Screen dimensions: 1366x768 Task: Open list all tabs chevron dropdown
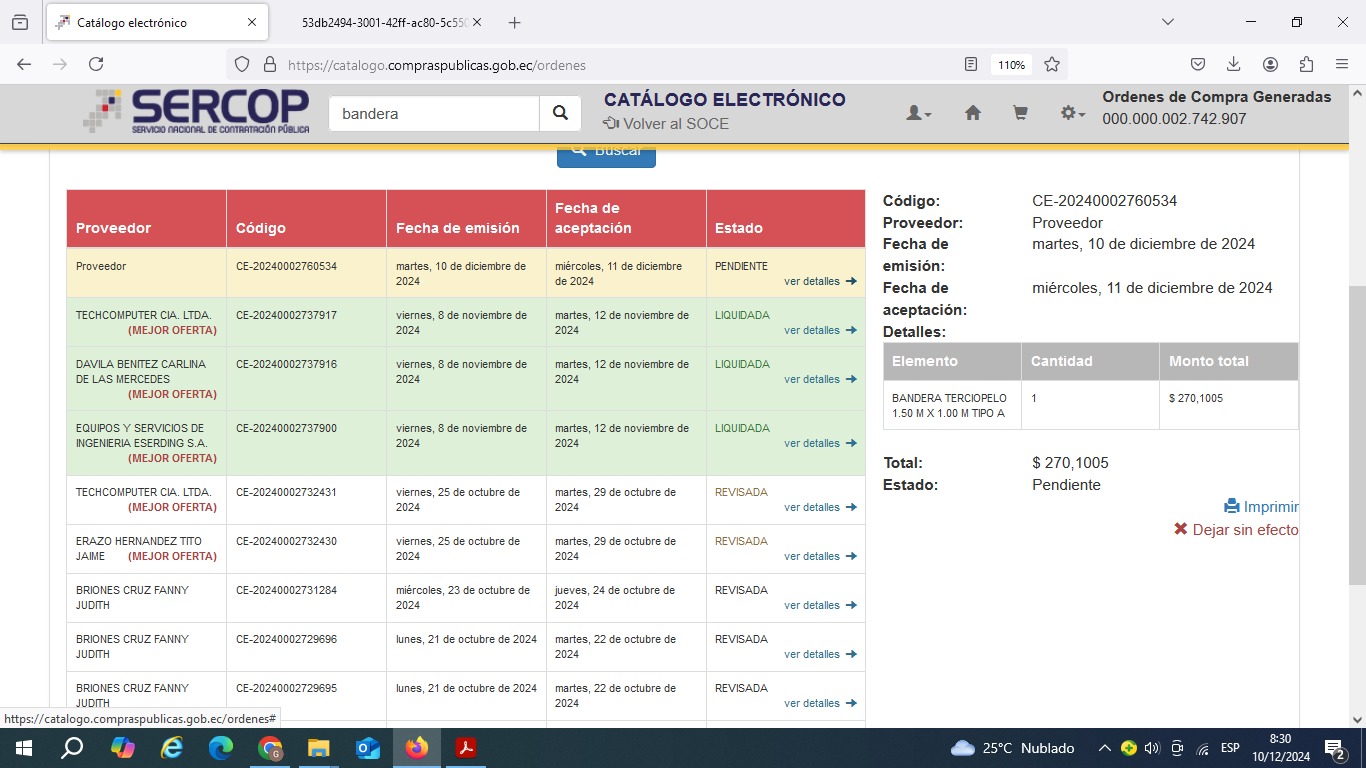(x=1167, y=22)
